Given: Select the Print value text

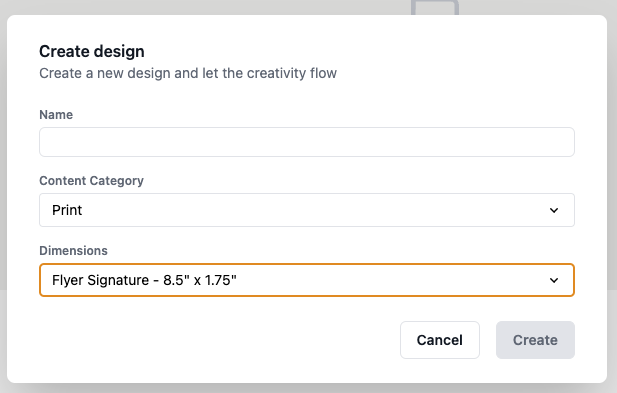Looking at the screenshot, I should click(x=67, y=210).
